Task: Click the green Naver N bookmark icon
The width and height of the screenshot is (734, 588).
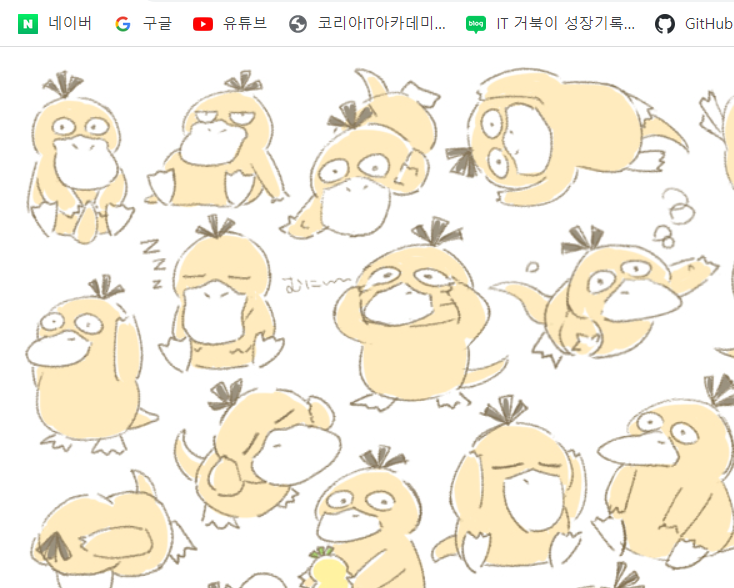Action: tap(28, 24)
